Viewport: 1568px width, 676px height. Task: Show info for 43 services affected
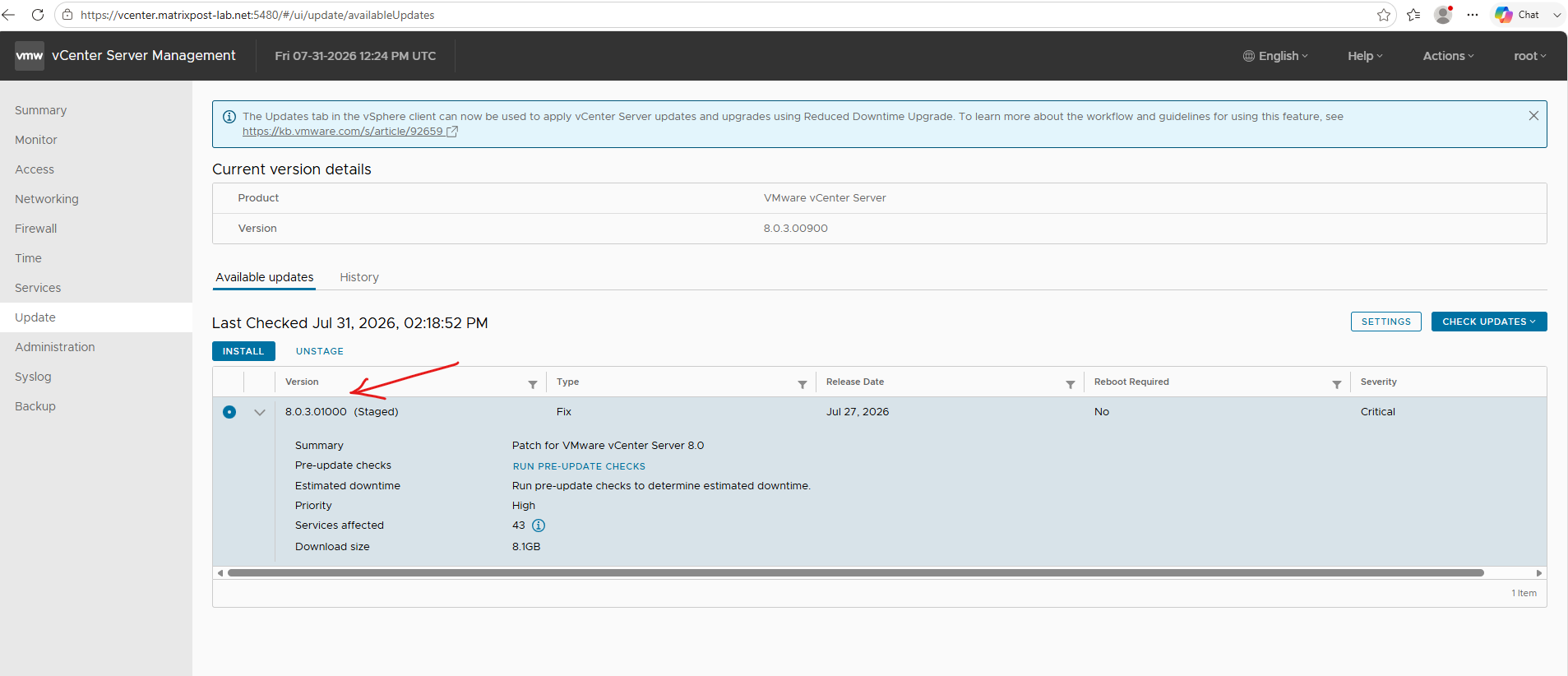[539, 526]
